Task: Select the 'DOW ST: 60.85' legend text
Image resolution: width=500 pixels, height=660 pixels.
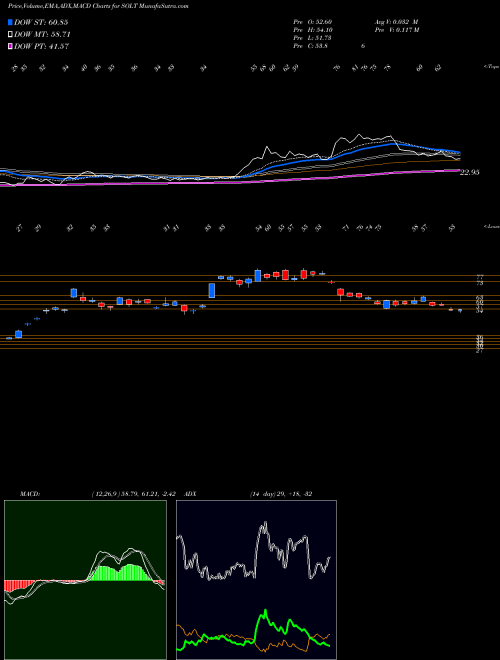Action: (x=41, y=22)
